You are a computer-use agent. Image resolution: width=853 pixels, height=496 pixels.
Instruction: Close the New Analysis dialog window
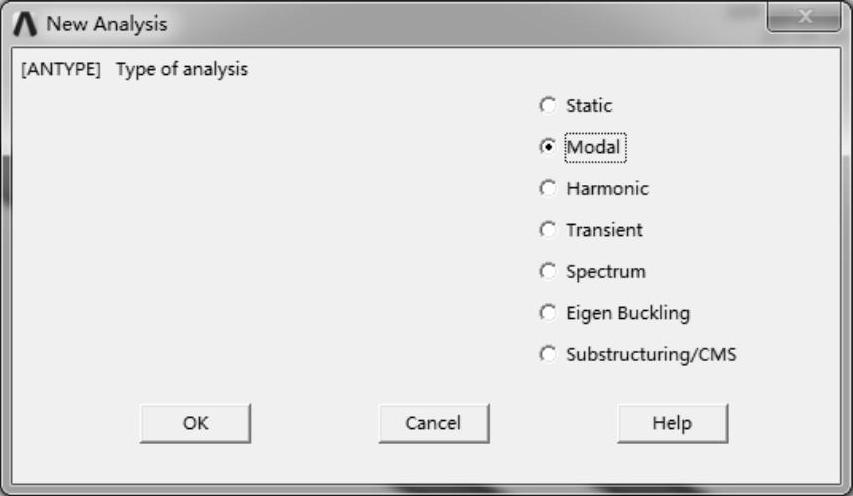pyautogui.click(x=805, y=18)
